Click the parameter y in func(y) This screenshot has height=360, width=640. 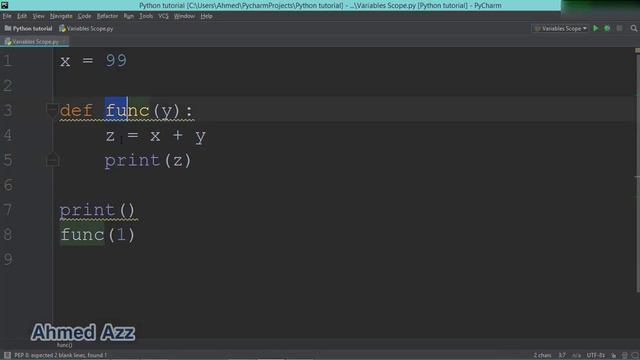click(x=166, y=111)
